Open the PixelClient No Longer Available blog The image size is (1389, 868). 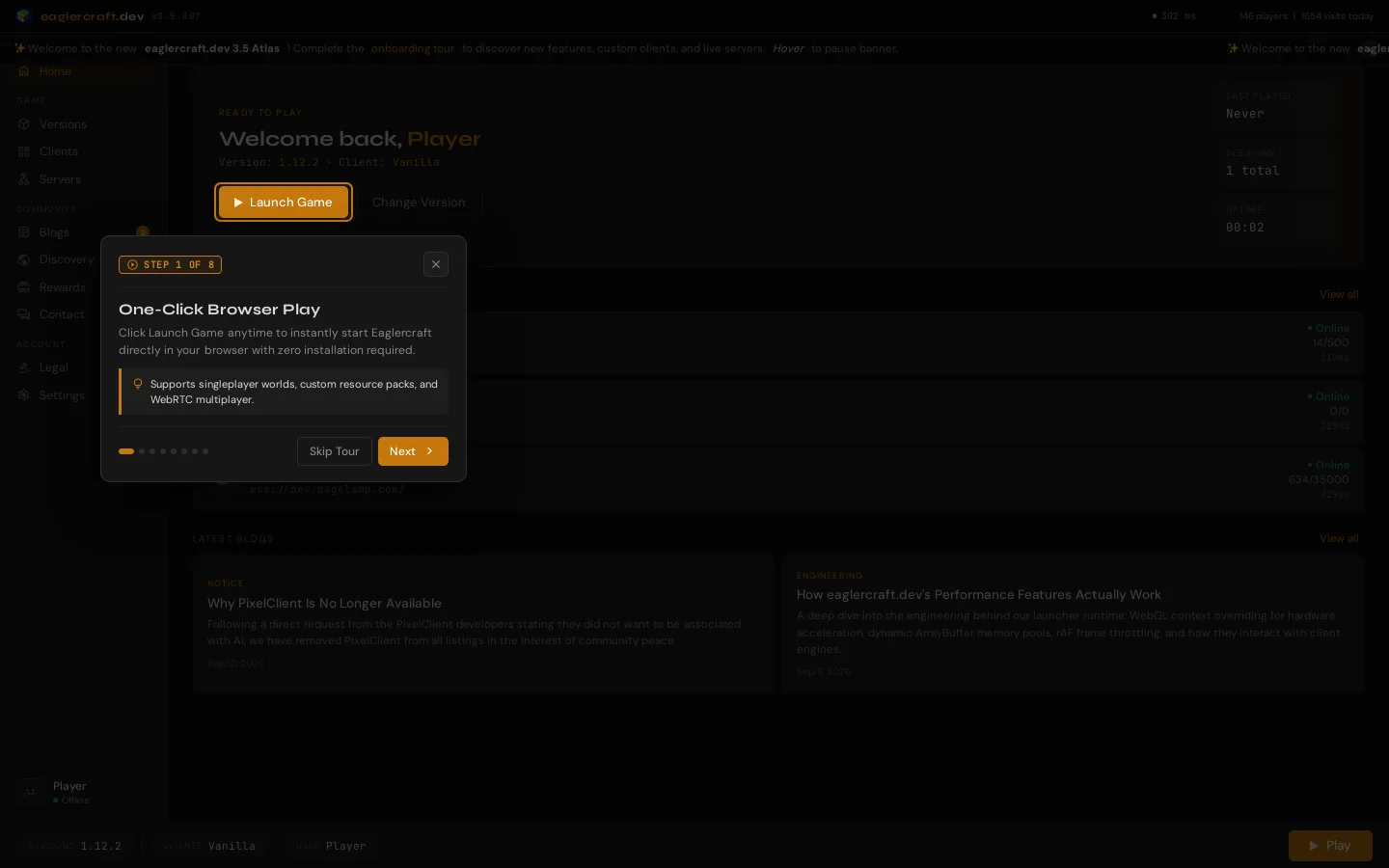click(x=483, y=624)
